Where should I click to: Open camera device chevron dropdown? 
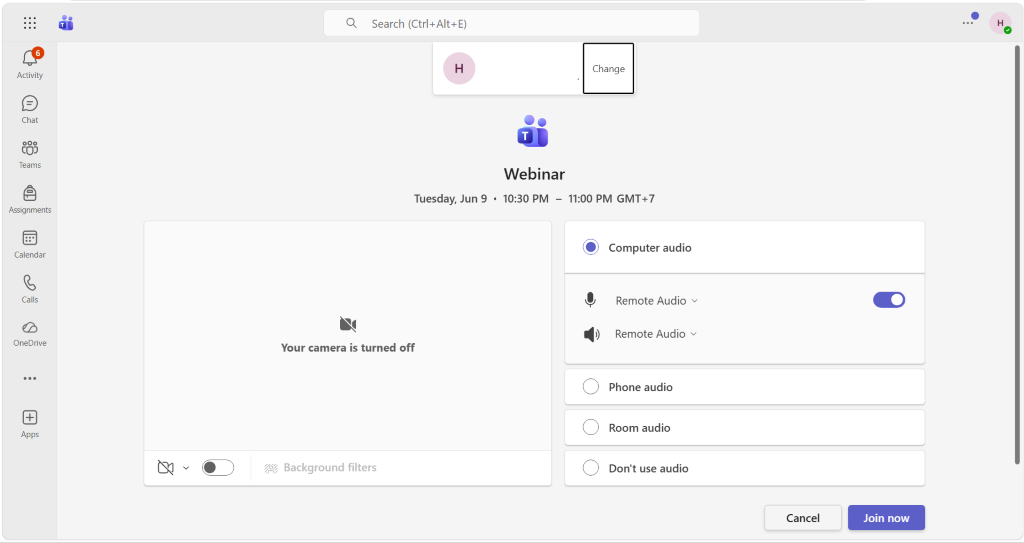coord(186,468)
